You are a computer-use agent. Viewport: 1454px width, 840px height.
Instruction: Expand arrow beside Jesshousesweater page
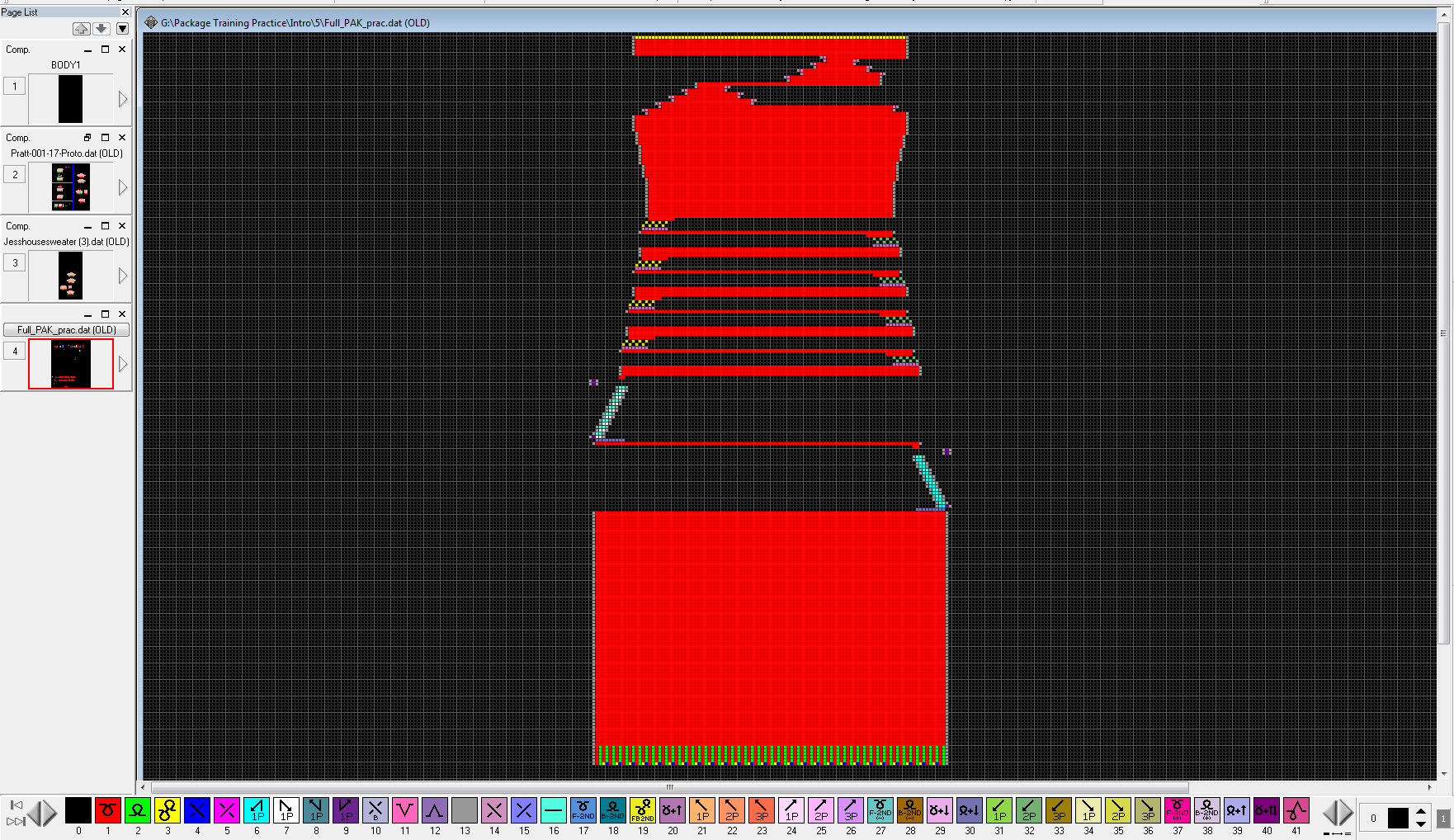pos(123,276)
